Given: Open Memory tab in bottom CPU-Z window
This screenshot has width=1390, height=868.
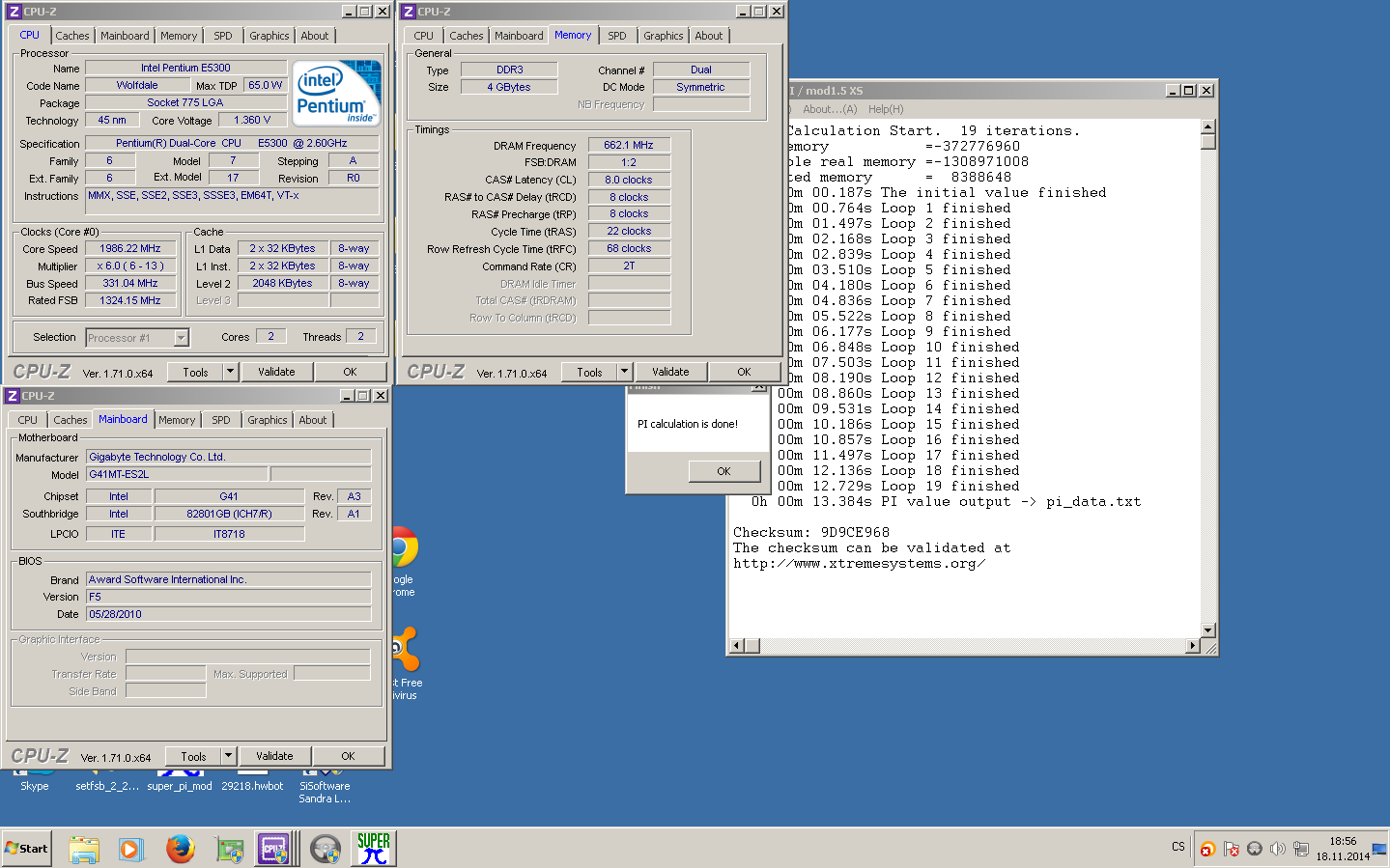Looking at the screenshot, I should tap(177, 420).
